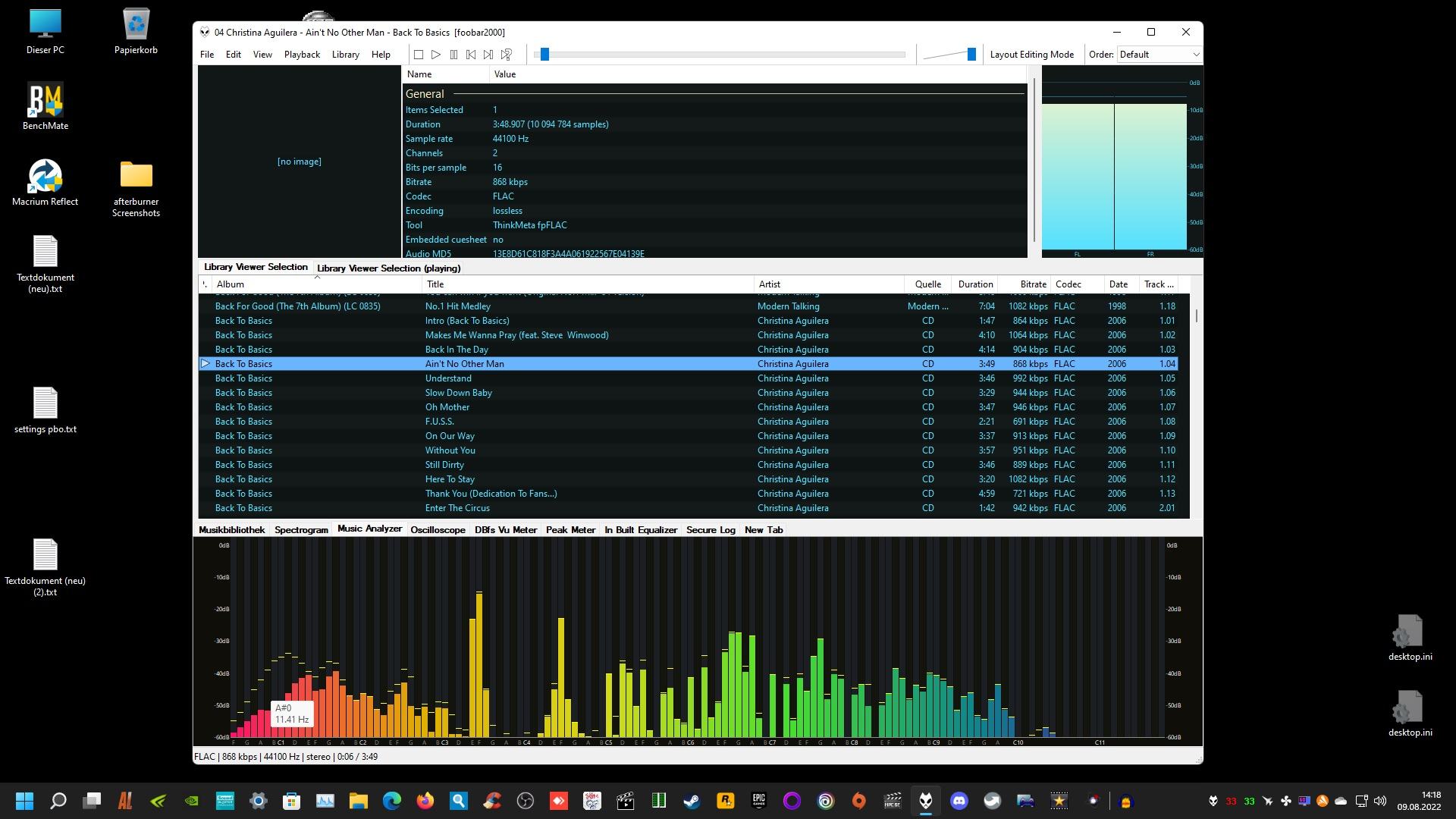This screenshot has height=819, width=1456.
Task: Click the foobar2000 taskbar icon
Action: [926, 801]
